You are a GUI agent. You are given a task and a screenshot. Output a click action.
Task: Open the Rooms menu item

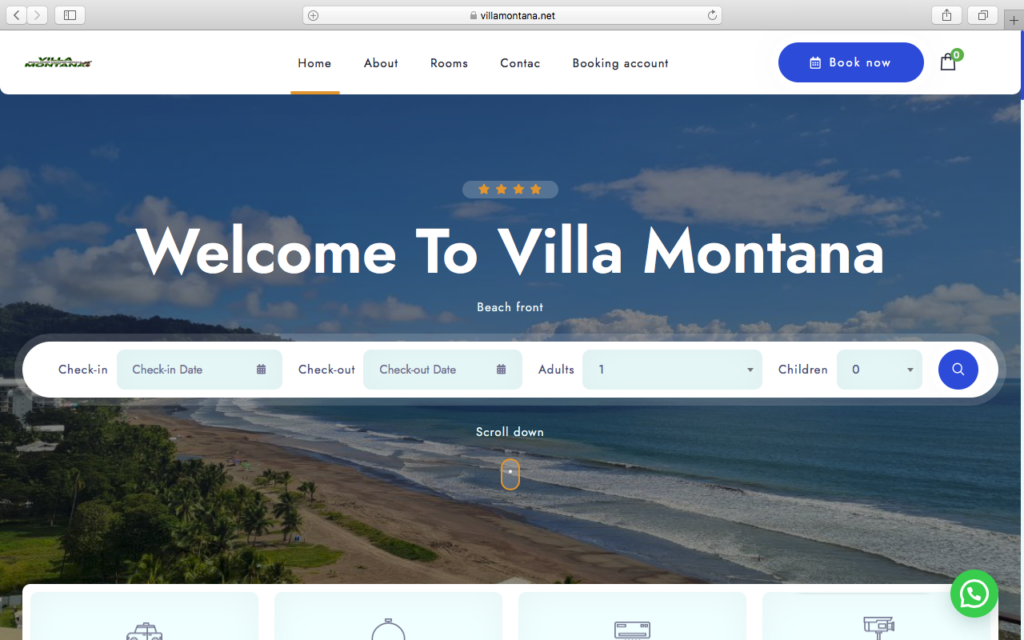pos(449,63)
